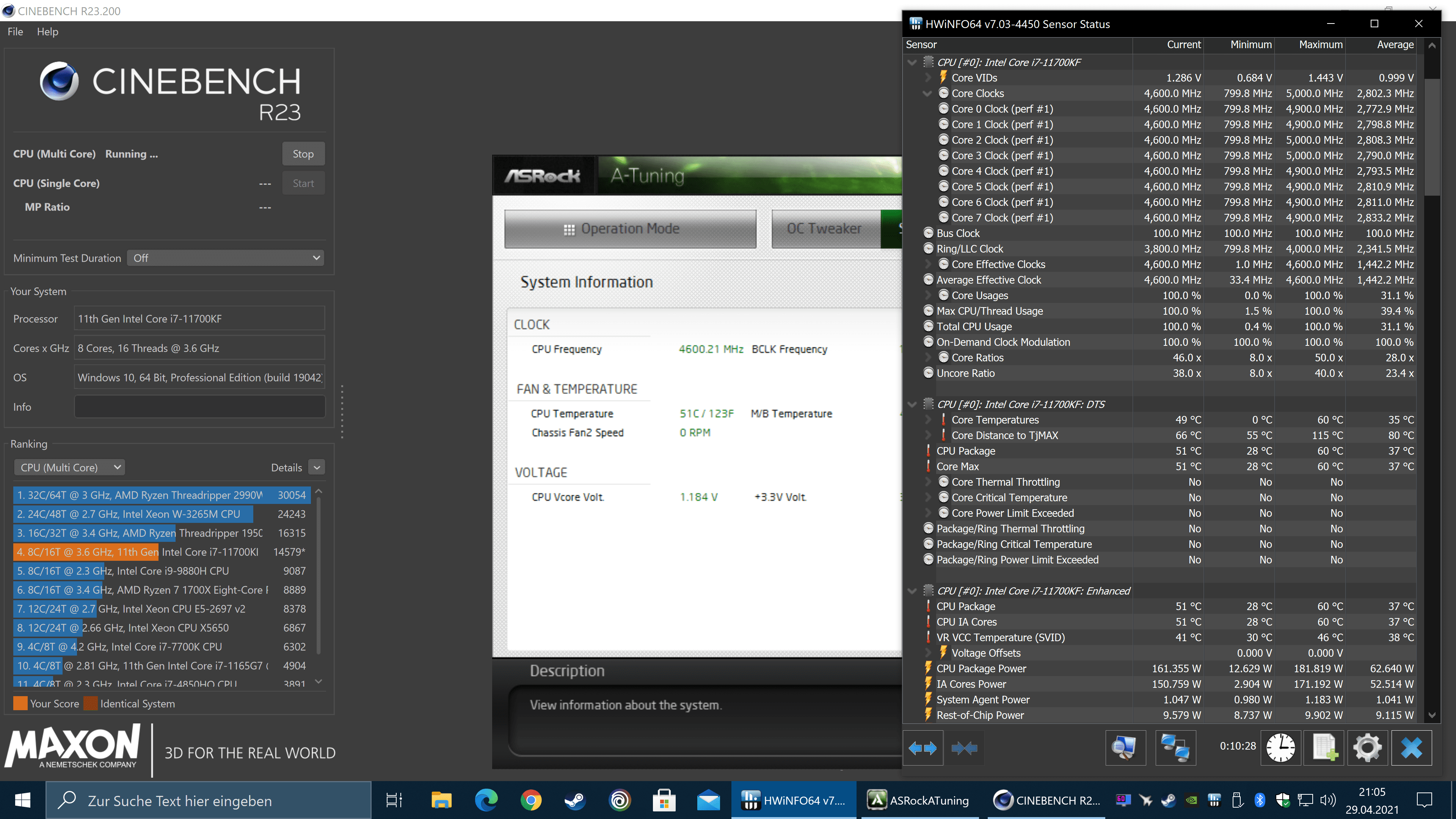Open Microsoft Store from taskbar
The image size is (1456, 819).
664,800
